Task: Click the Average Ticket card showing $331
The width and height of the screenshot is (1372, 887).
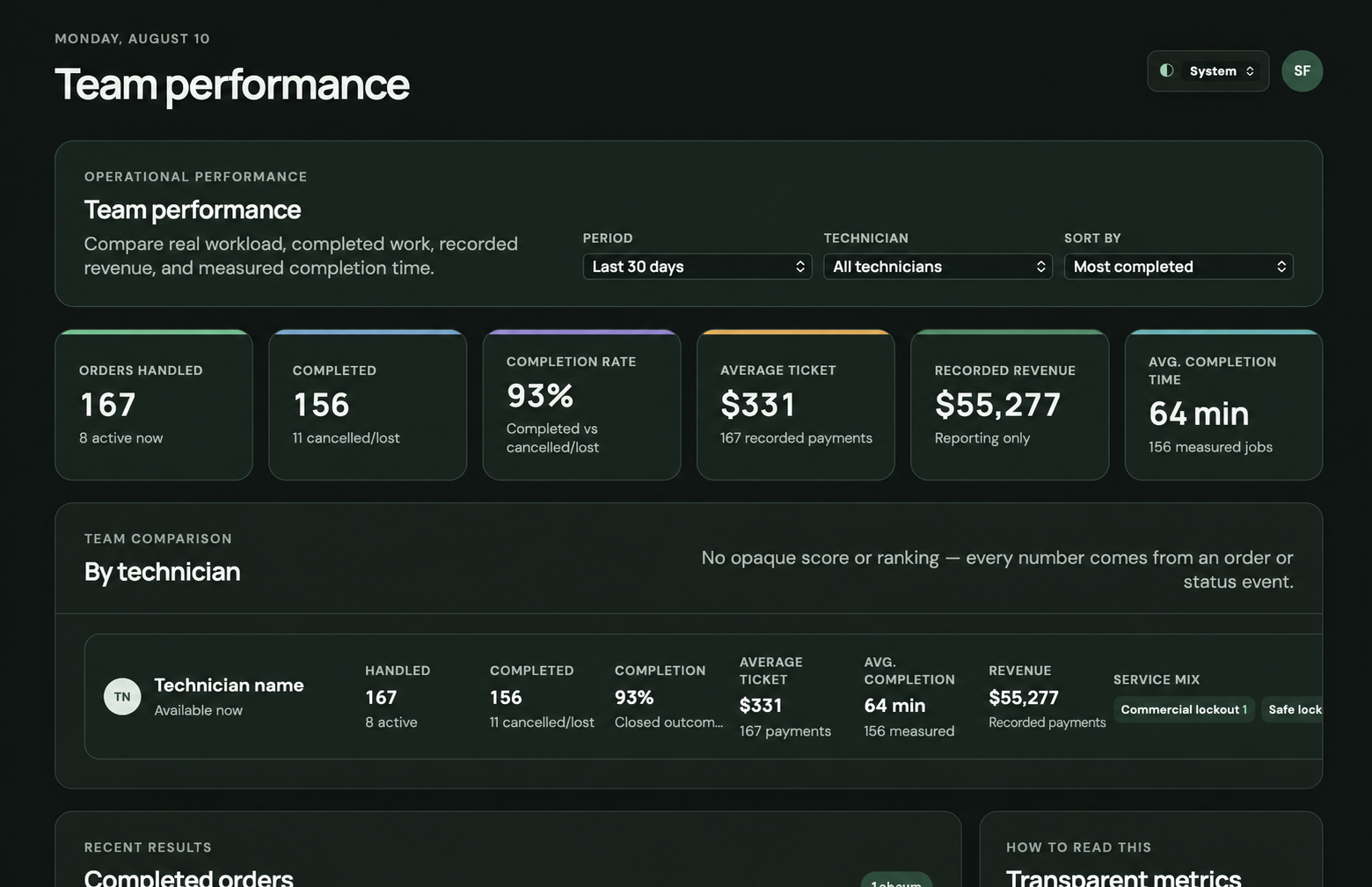Action: 796,405
